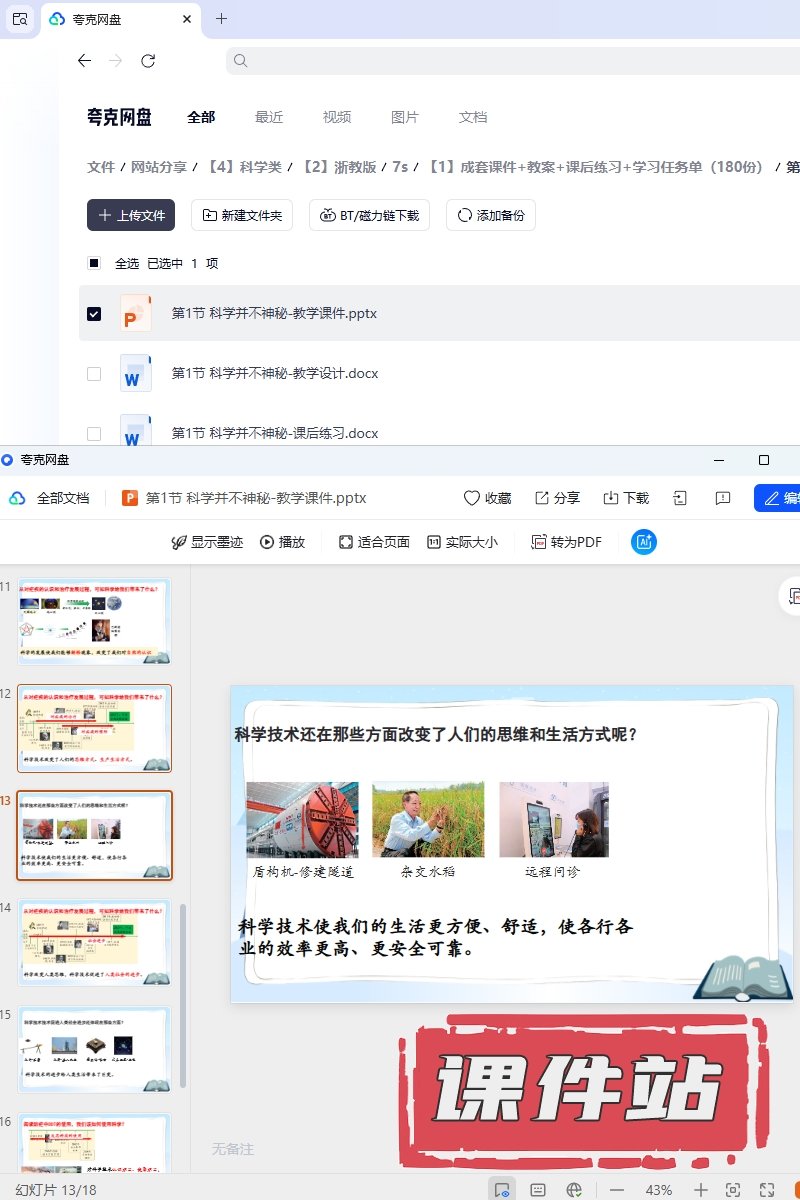This screenshot has height=1200, width=800.
Task: Zoom out with the minus icon
Action: (x=617, y=1190)
